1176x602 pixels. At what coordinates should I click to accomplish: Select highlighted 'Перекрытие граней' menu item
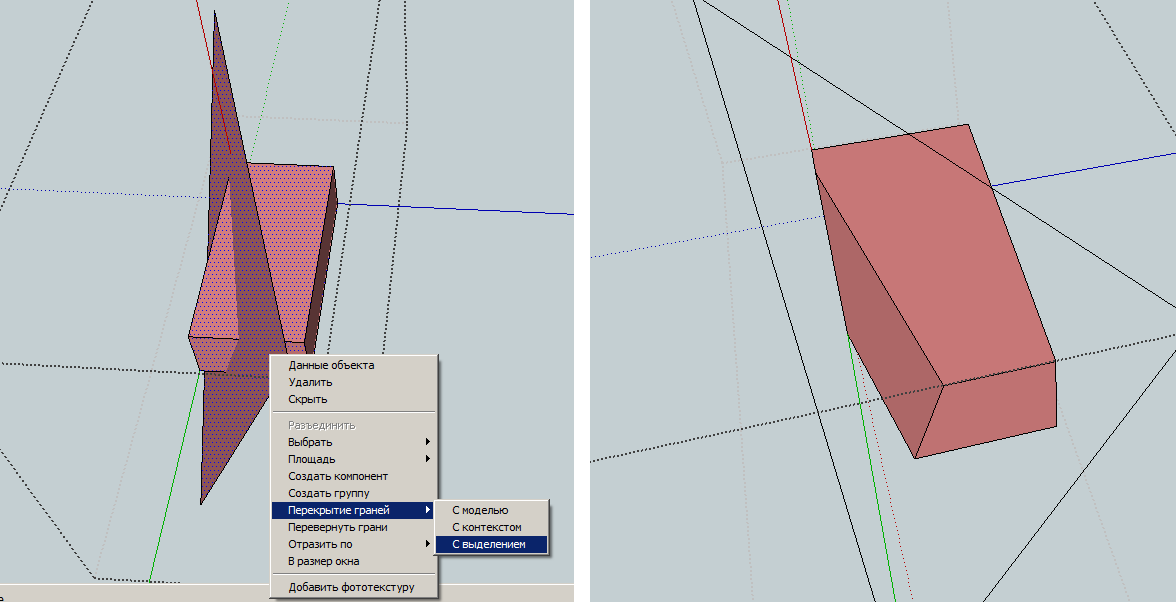338,510
